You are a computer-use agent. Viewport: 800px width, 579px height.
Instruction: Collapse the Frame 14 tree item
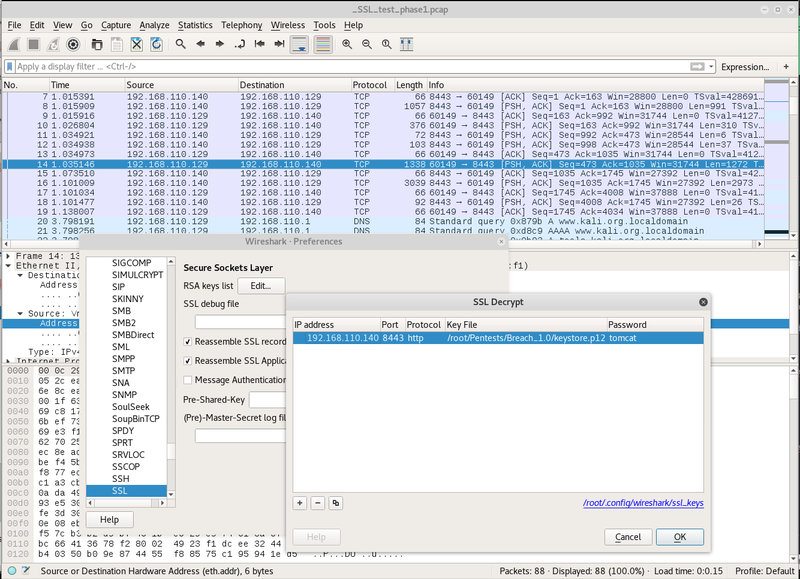click(8, 255)
